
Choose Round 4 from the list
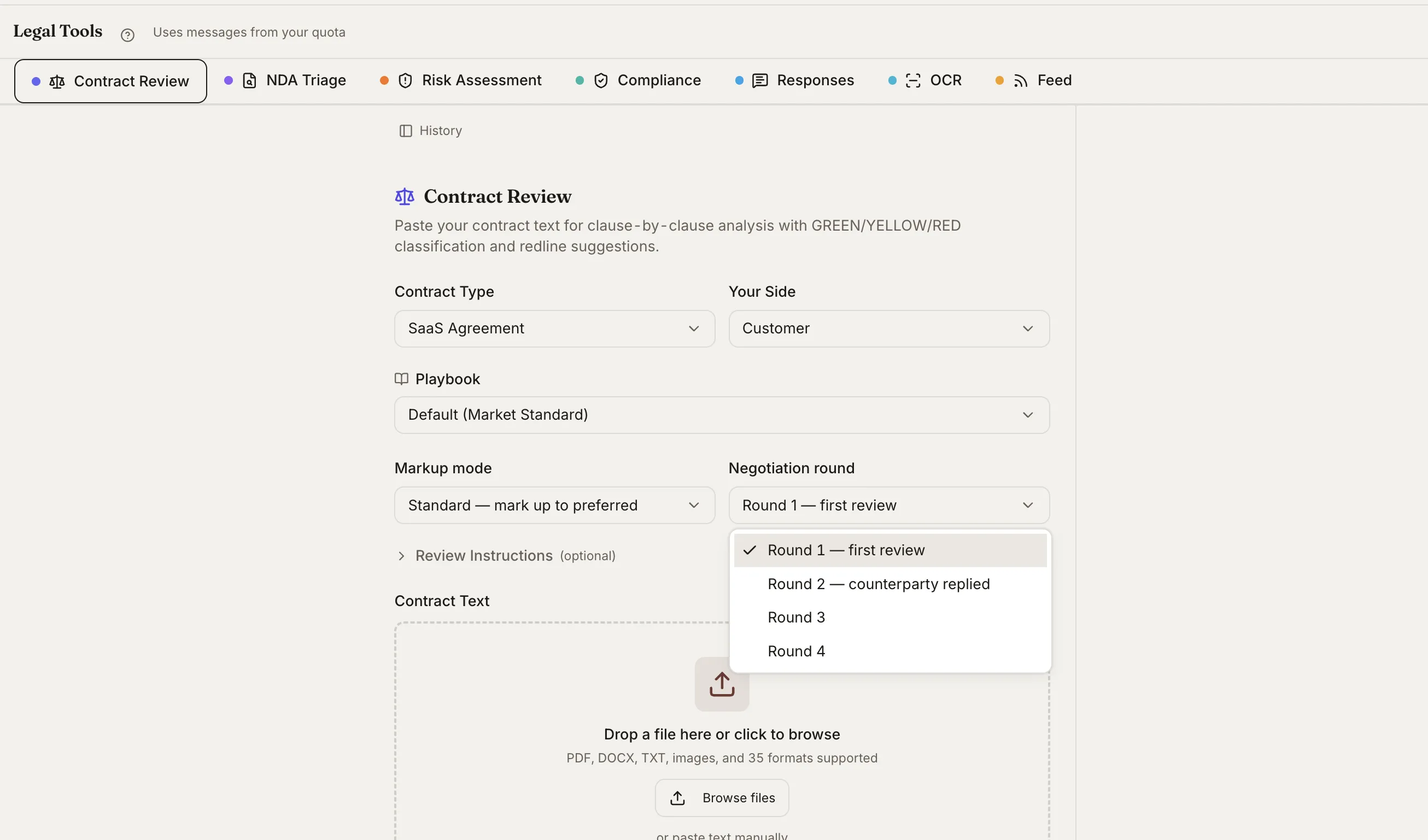[x=890, y=651]
